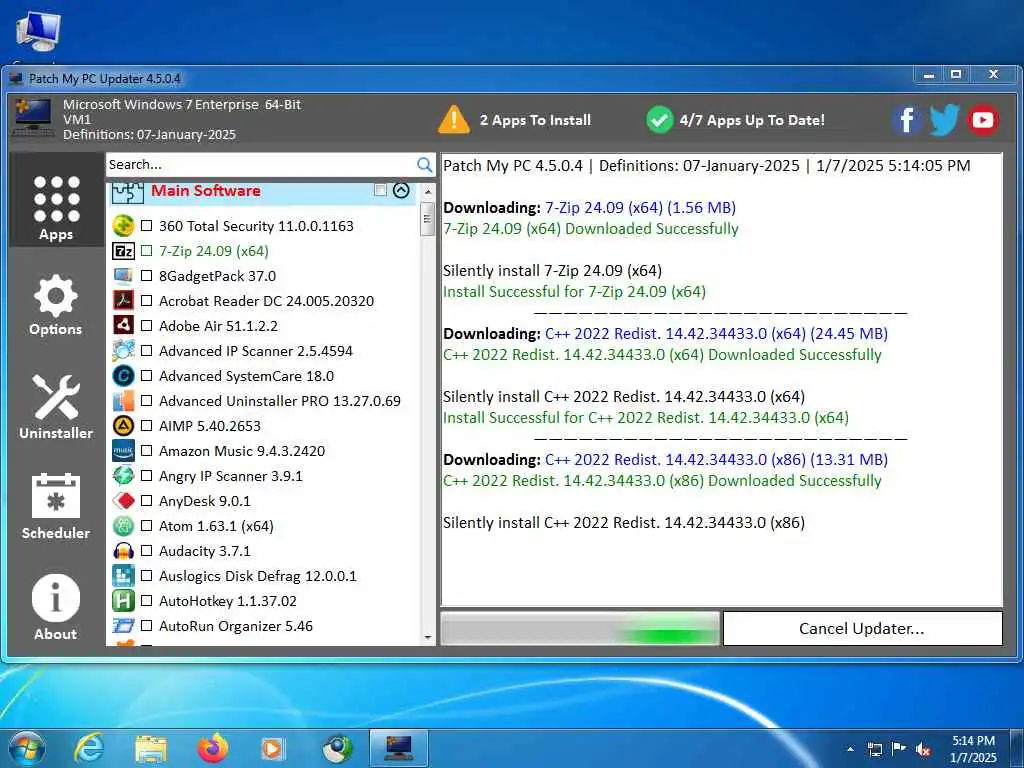Viewport: 1024px width, 768px height.
Task: Select the Auslogics Disk Defrag 12.0.0.1 entry
Action: point(258,576)
